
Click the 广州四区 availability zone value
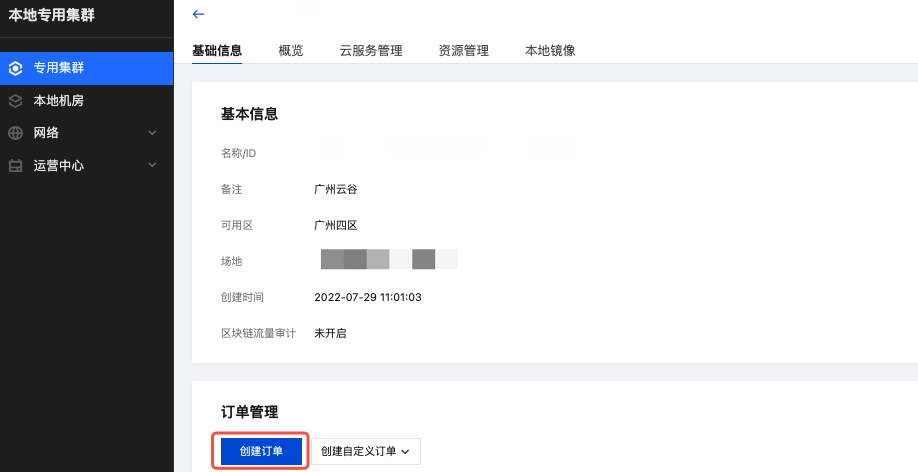point(335,225)
